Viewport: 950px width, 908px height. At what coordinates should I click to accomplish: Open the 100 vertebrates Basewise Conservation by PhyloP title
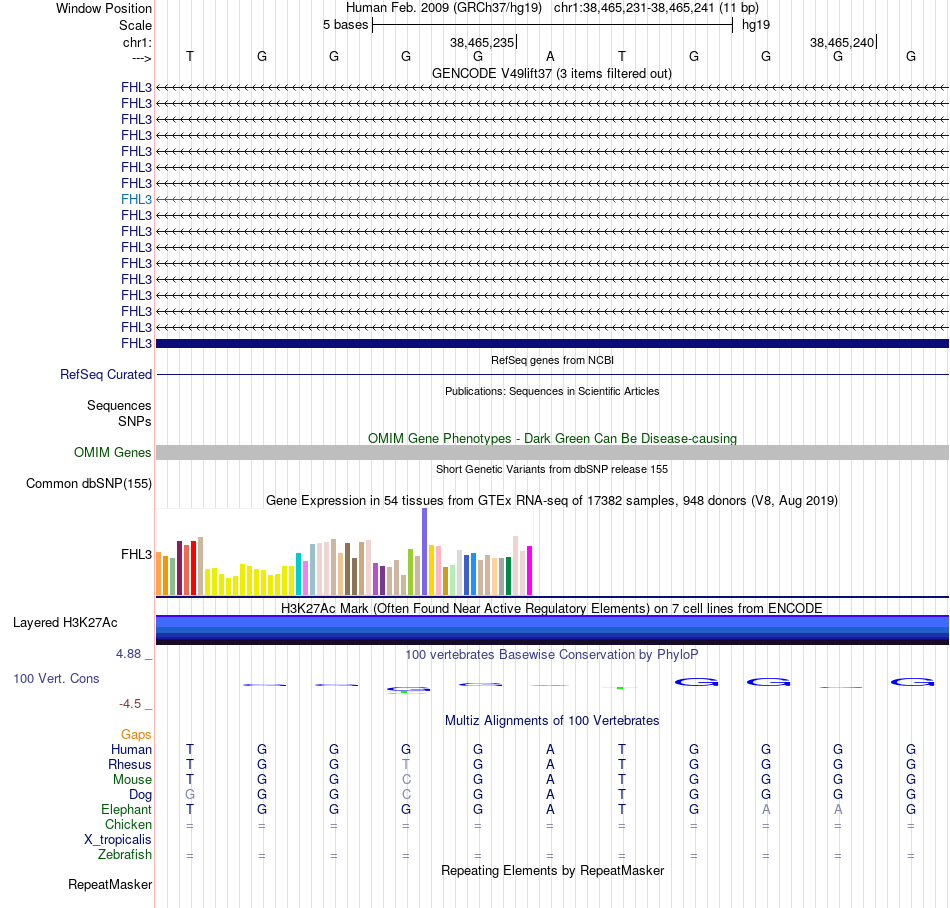(552, 654)
